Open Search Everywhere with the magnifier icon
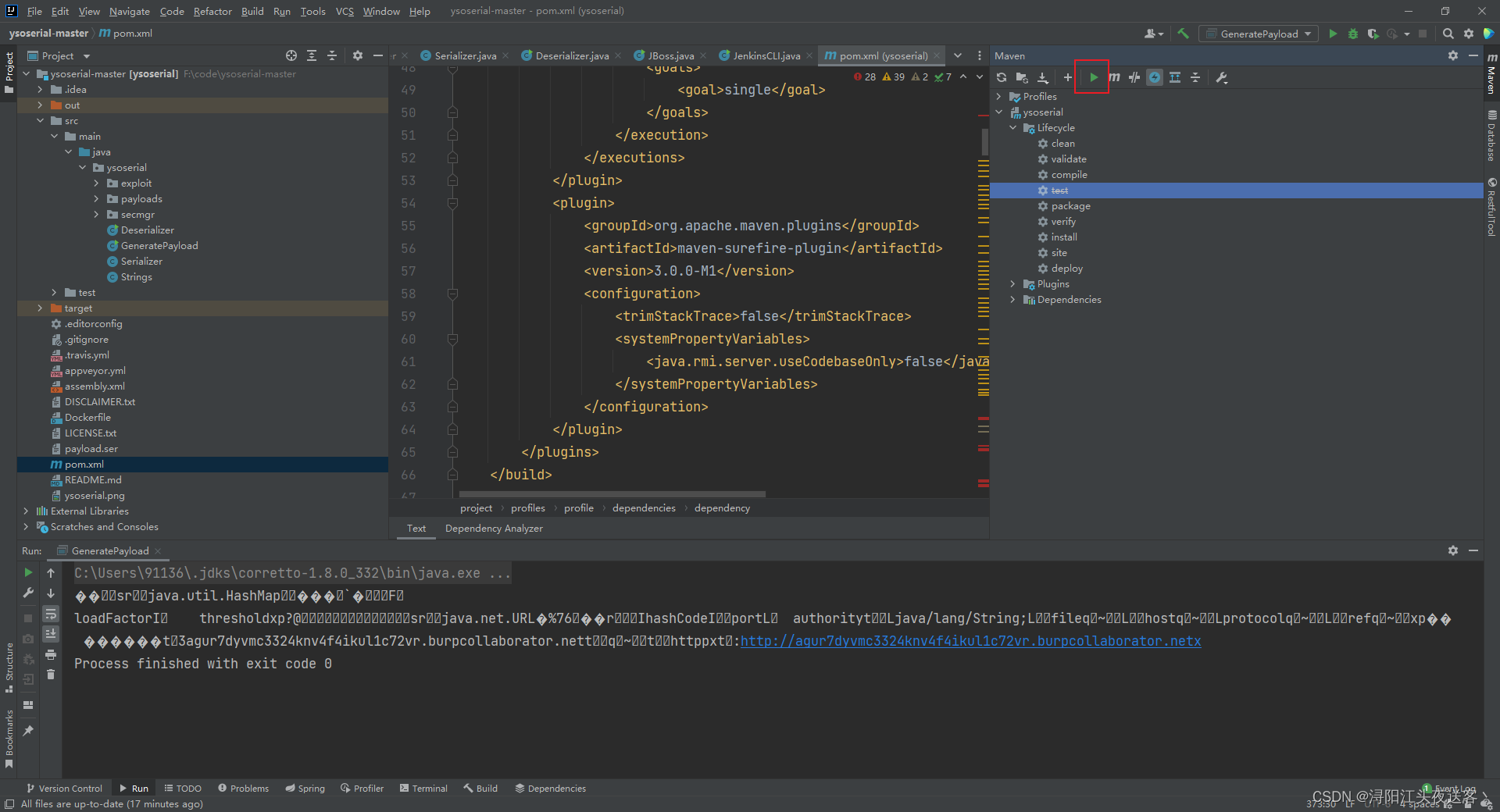This screenshot has height=812, width=1500. (x=1448, y=34)
